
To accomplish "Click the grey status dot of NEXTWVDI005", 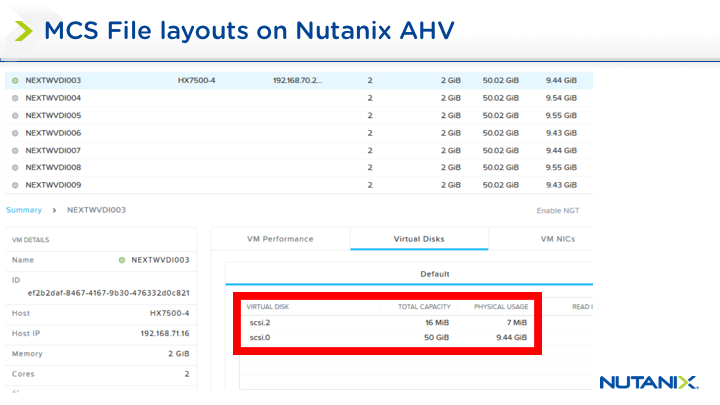I will click(15, 115).
